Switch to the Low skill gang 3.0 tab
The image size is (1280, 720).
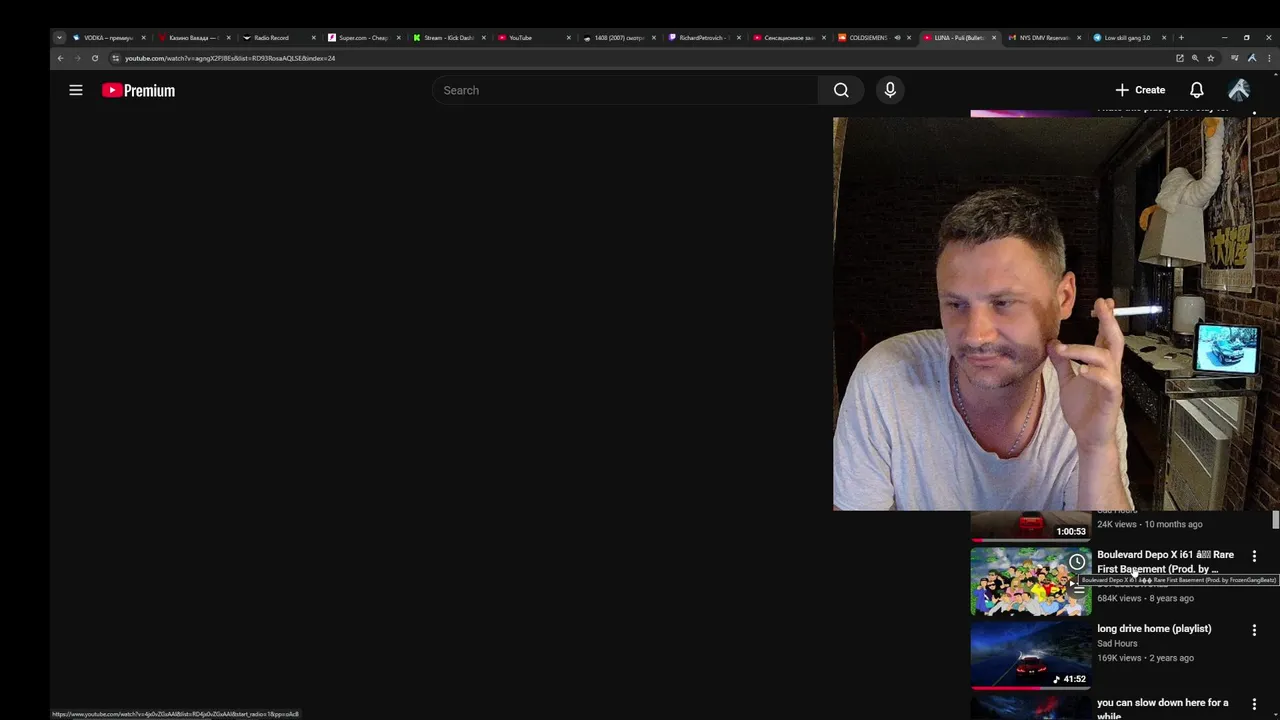tap(1128, 38)
